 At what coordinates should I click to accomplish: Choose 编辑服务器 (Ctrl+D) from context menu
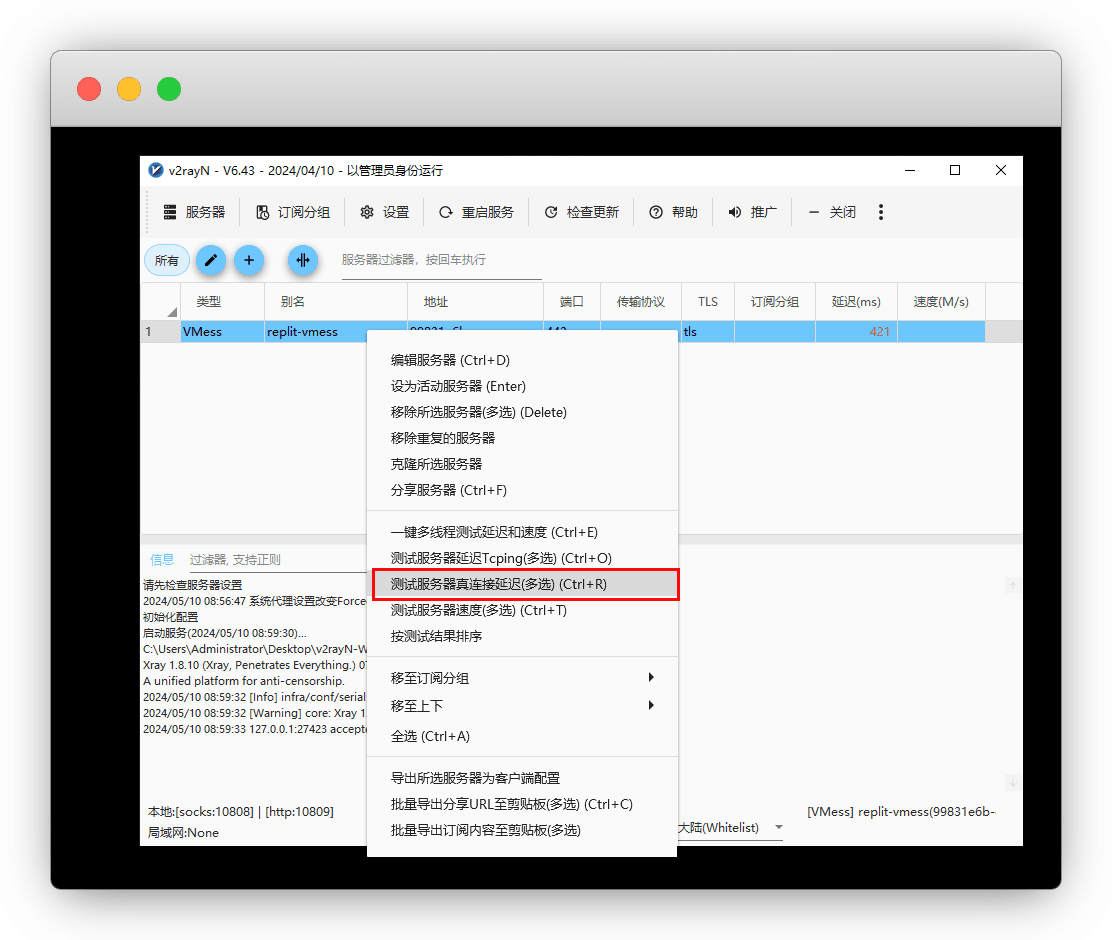tap(522, 360)
